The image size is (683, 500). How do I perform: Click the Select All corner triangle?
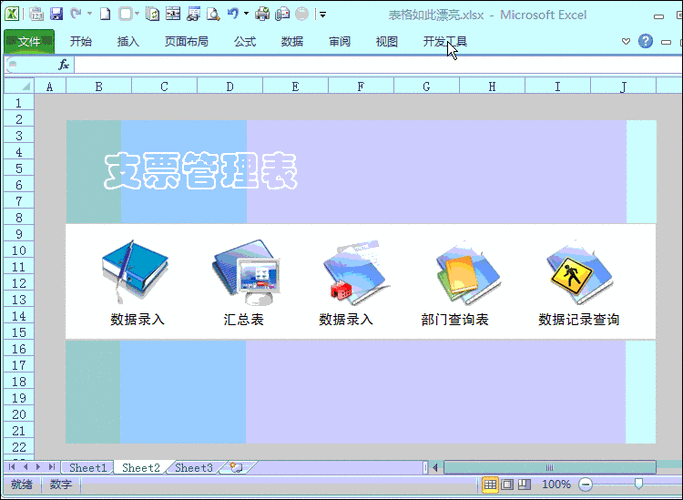[x=19, y=86]
